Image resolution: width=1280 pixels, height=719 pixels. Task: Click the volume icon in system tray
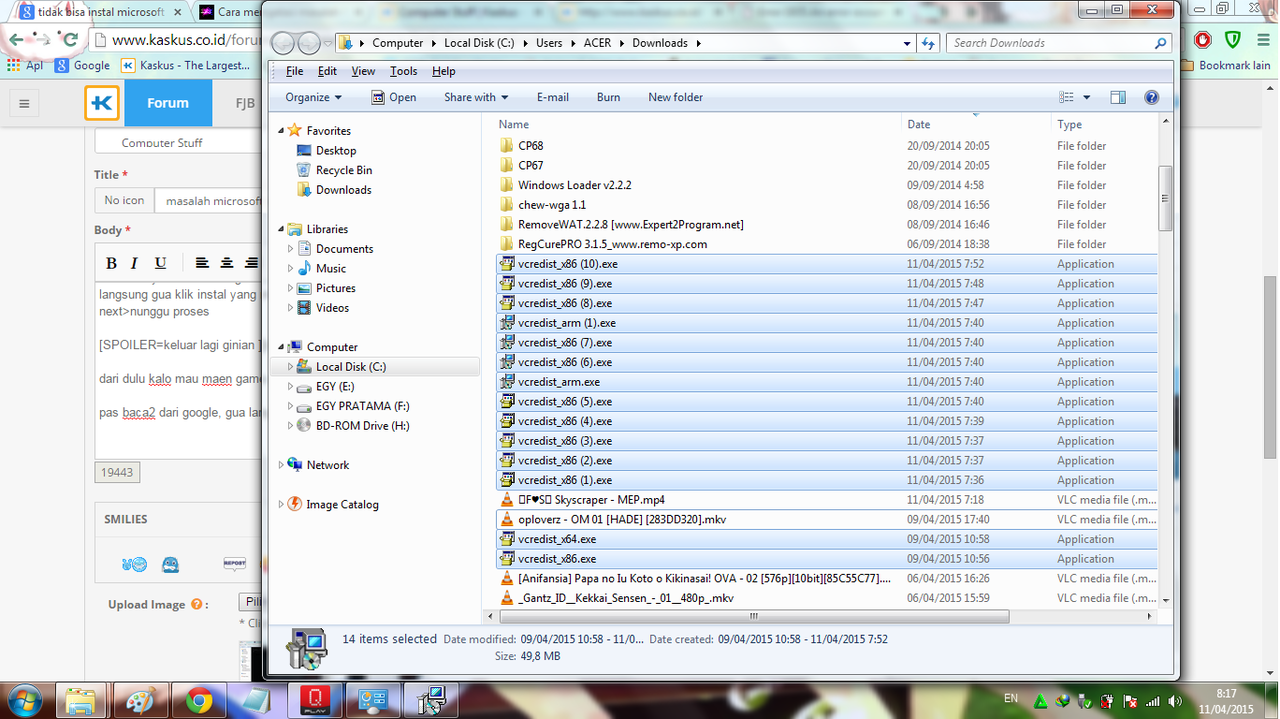click(x=1175, y=701)
